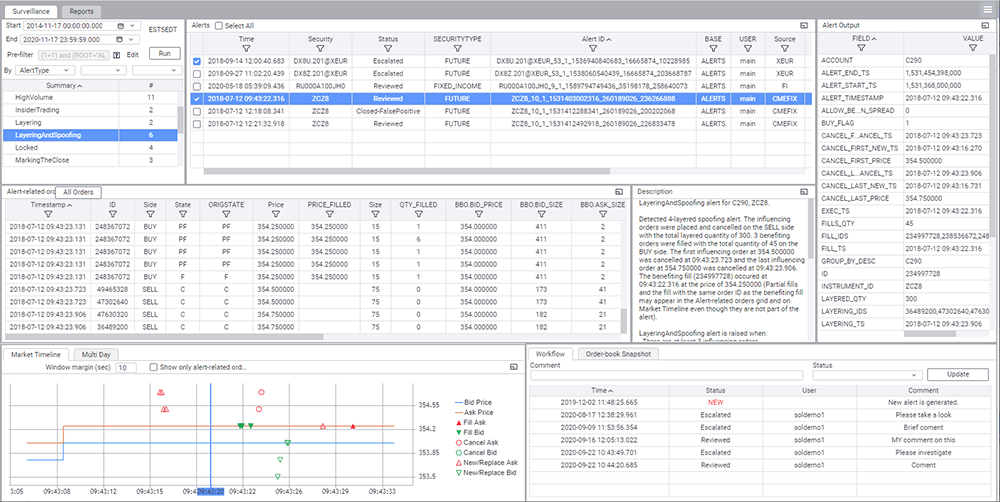Click the pre-filter expand icon beside Edit
1000x502 pixels.
pos(117,55)
